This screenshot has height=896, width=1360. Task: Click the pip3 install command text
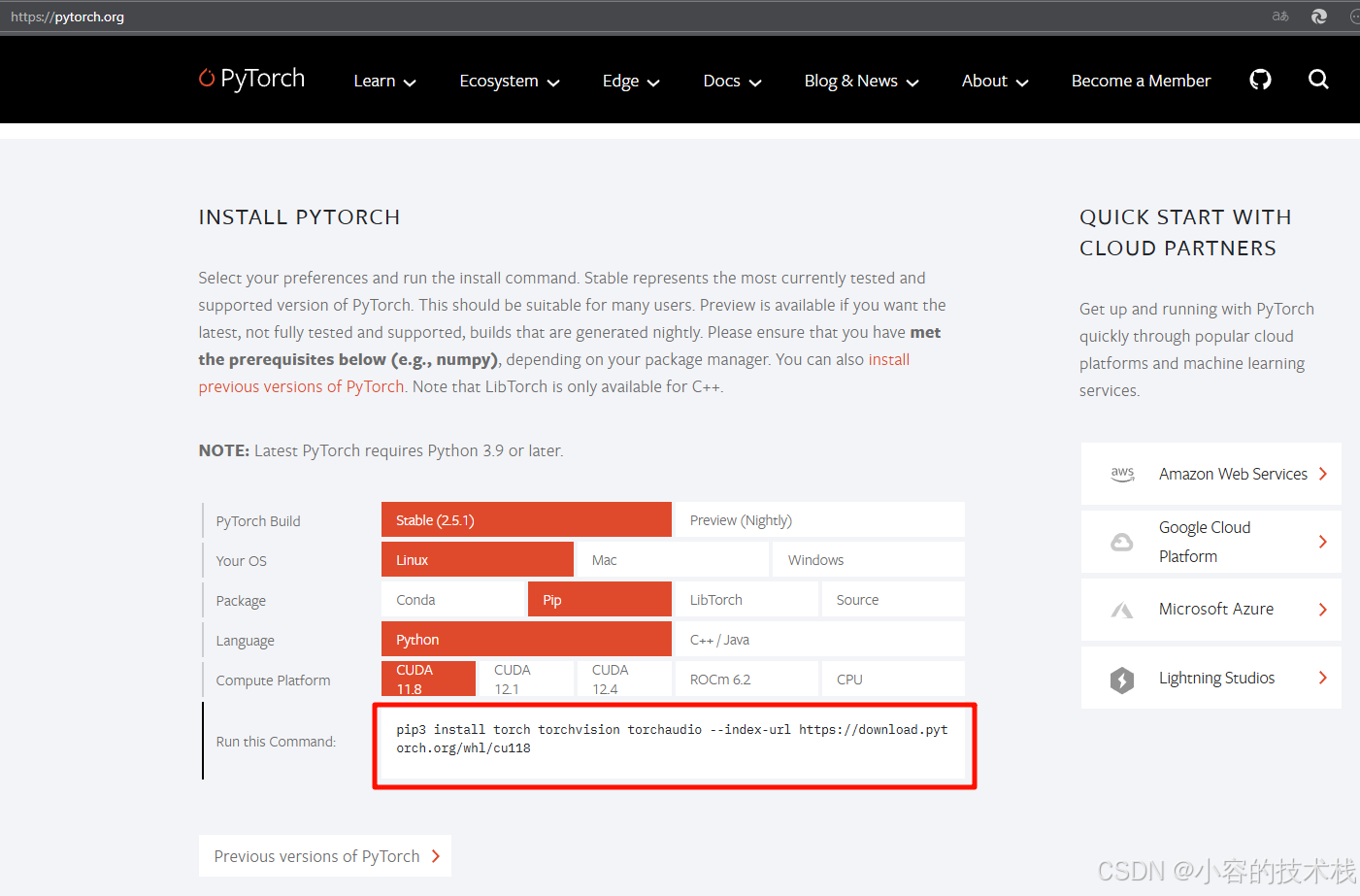click(672, 739)
